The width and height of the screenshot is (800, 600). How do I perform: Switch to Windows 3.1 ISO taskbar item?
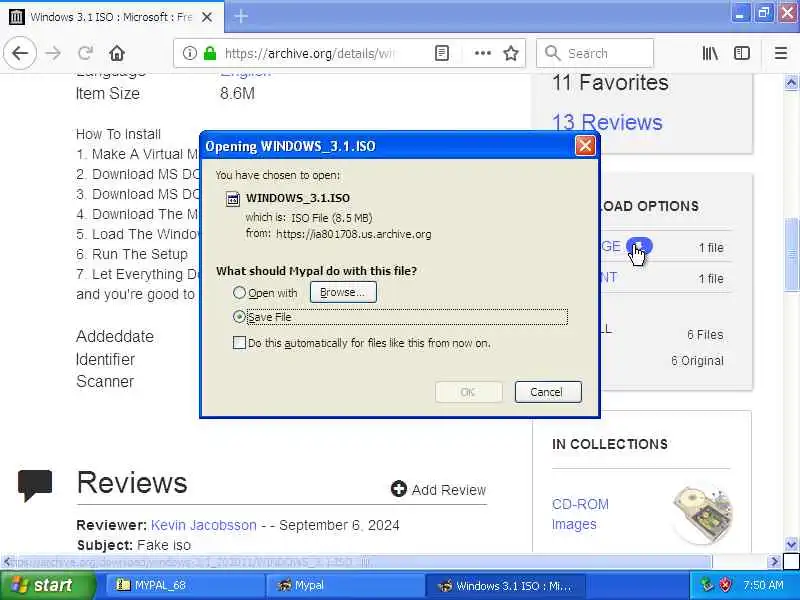pos(505,585)
